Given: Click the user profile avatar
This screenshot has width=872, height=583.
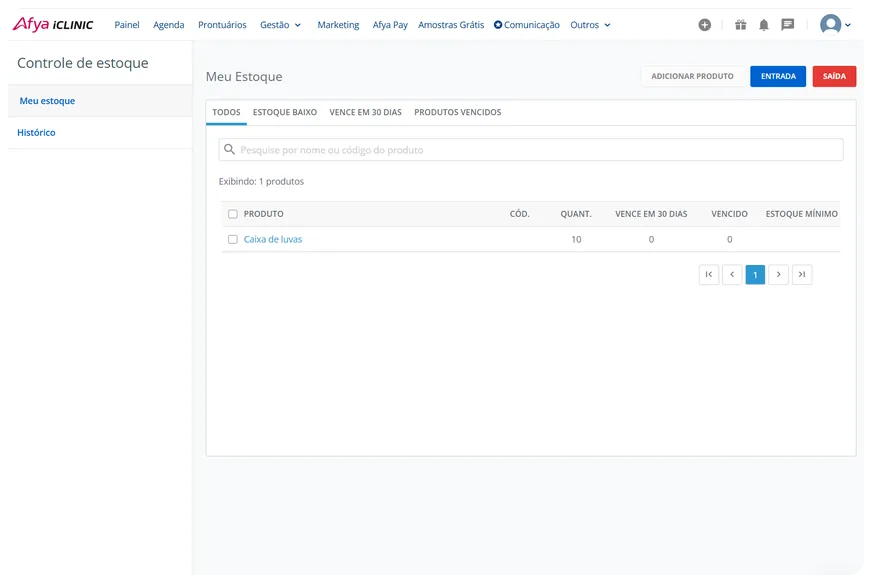Looking at the screenshot, I should [x=830, y=24].
